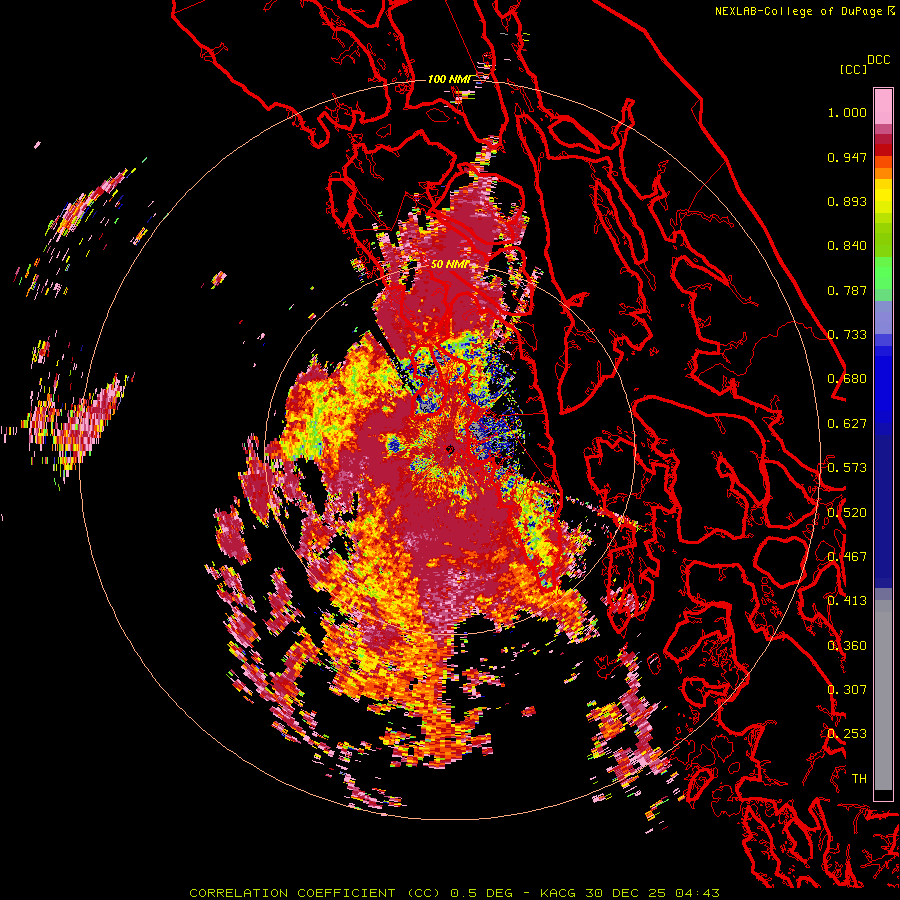Click the 0.680 scale value
The height and width of the screenshot is (900, 900).
tap(847, 379)
